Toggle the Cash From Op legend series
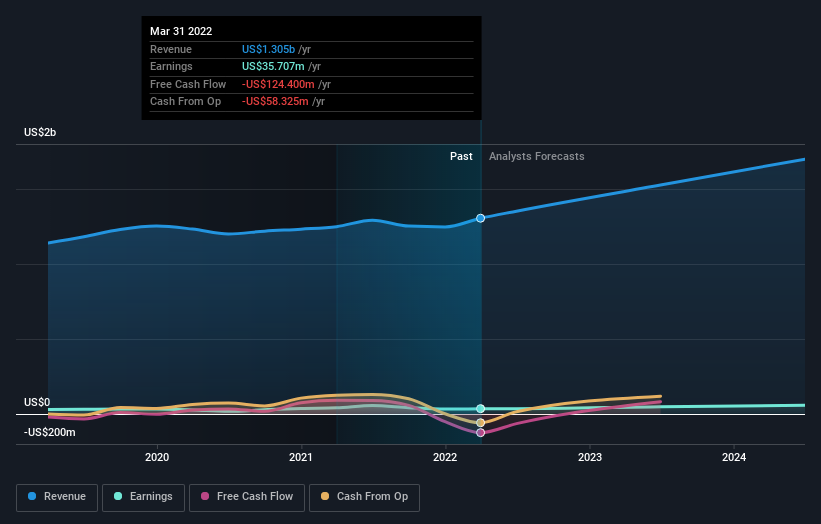 364,497
